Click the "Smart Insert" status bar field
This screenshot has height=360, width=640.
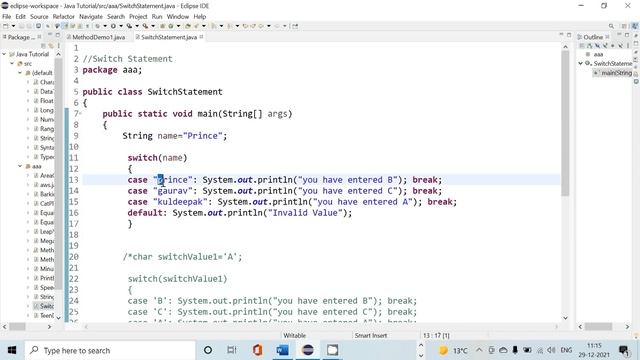[x=371, y=336]
